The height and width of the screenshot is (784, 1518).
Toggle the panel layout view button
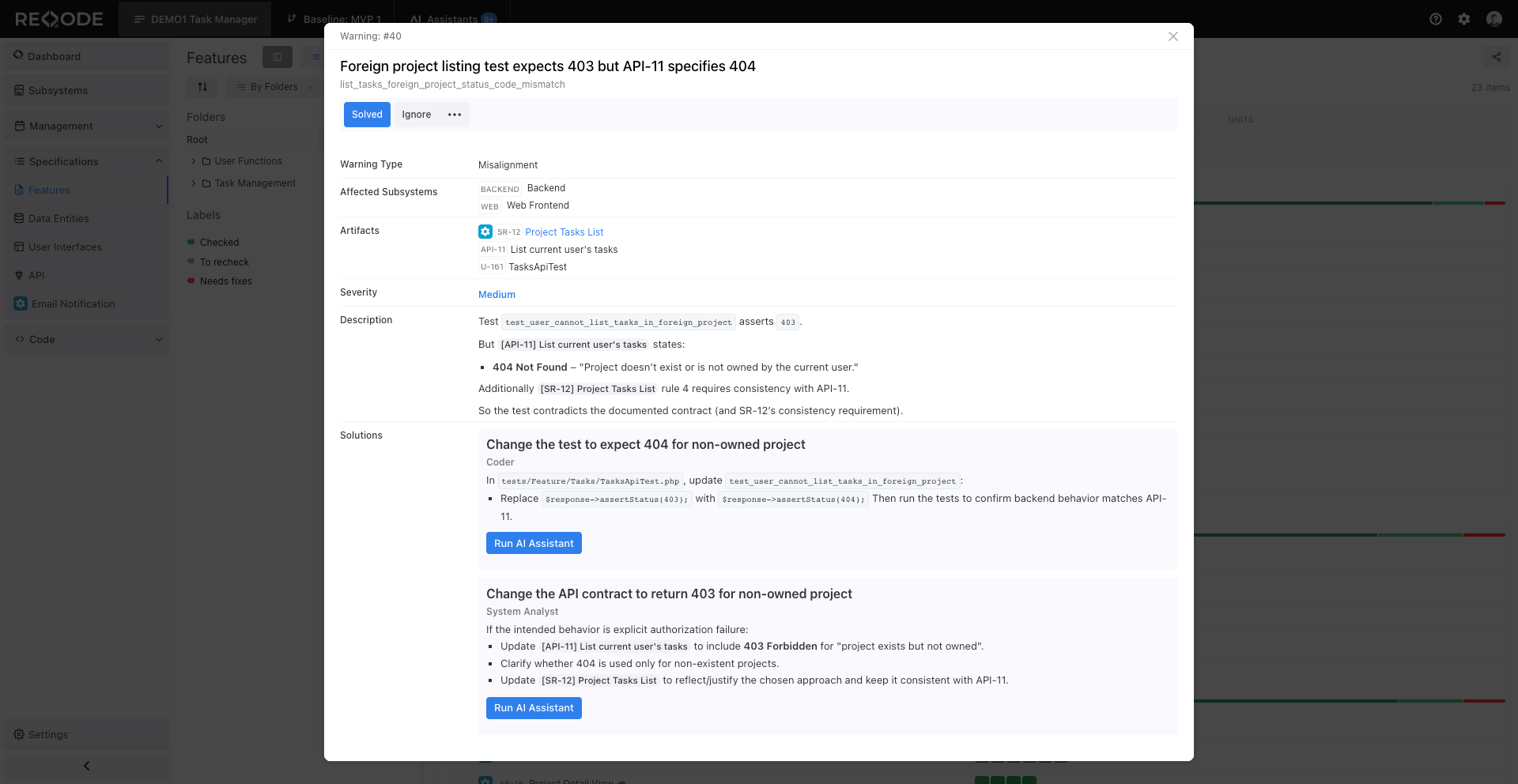click(278, 57)
